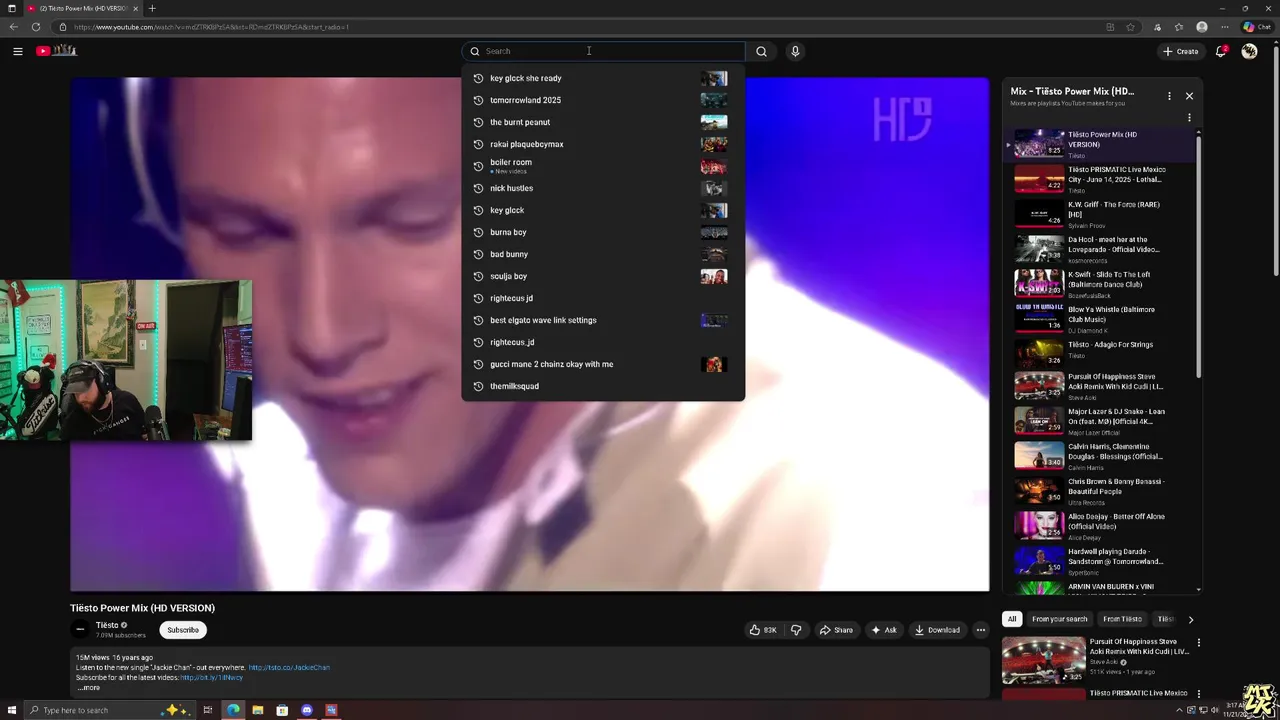Play 'K.W. Griff - The Force' from playlist

point(1100,214)
